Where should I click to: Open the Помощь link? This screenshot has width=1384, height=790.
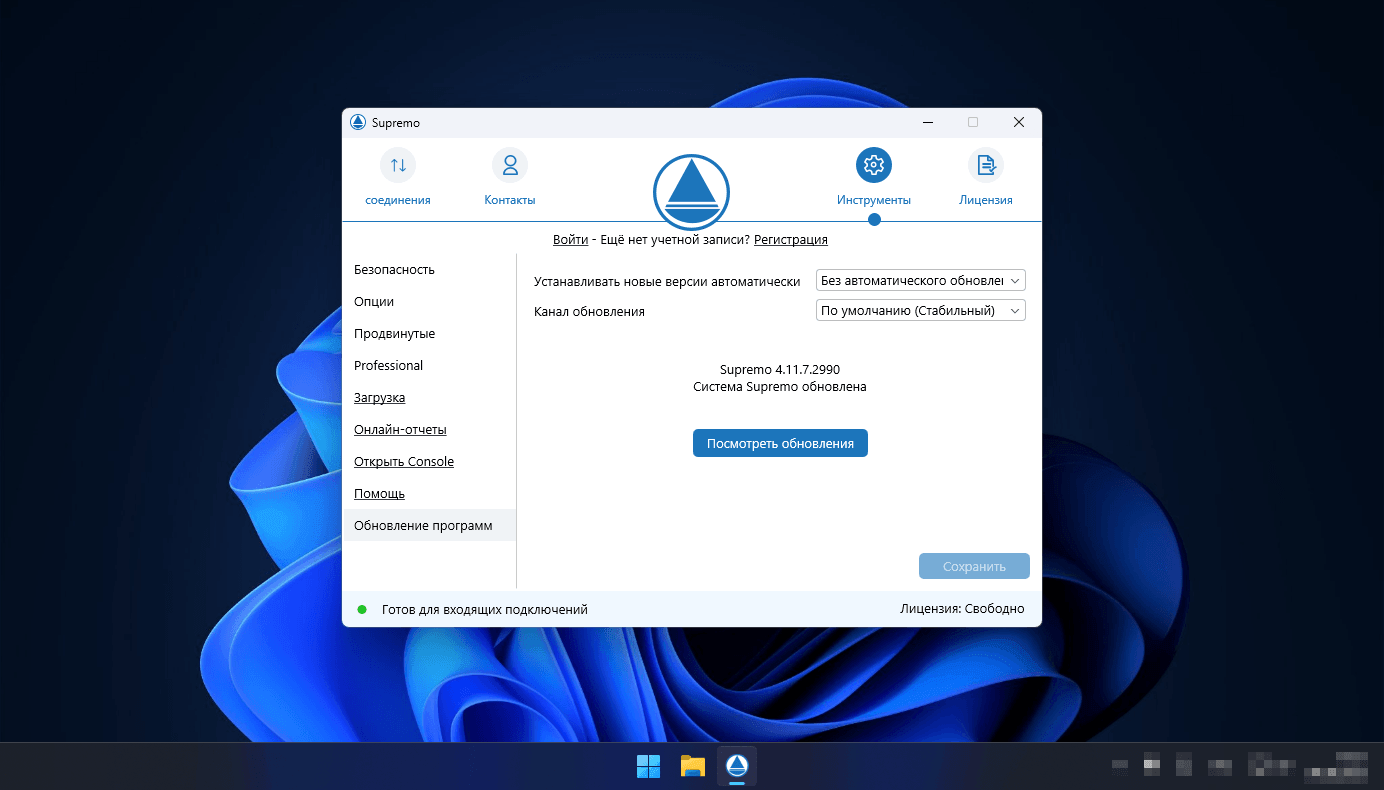tap(379, 494)
